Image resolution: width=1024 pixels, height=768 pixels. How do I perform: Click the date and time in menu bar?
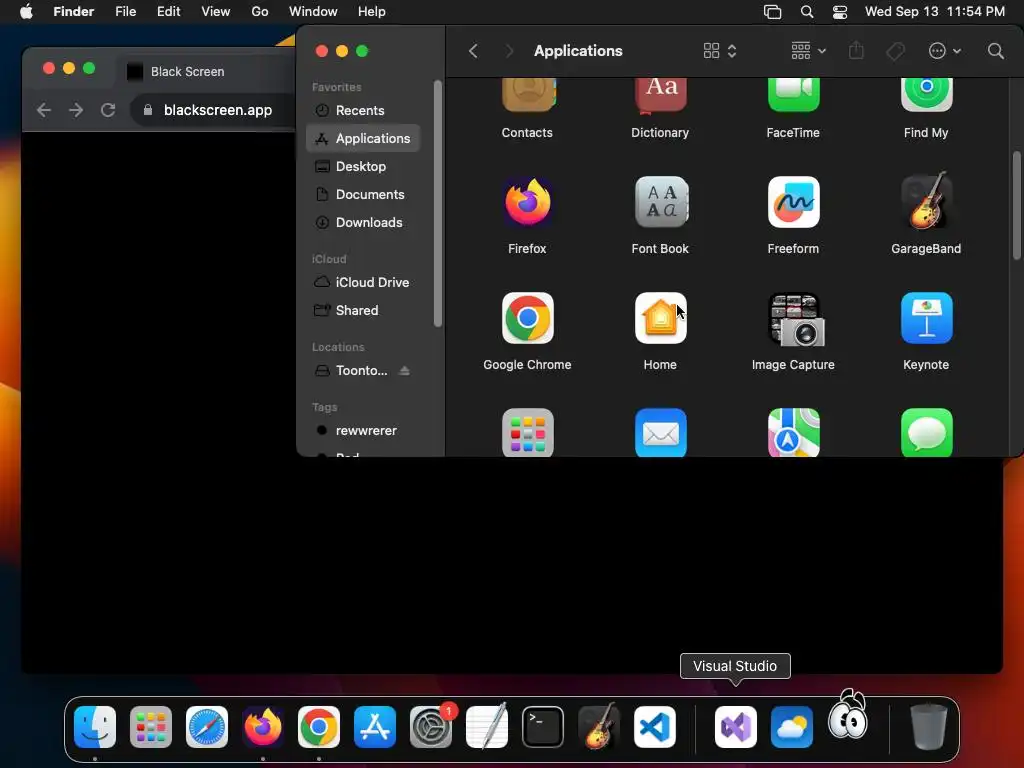935,12
